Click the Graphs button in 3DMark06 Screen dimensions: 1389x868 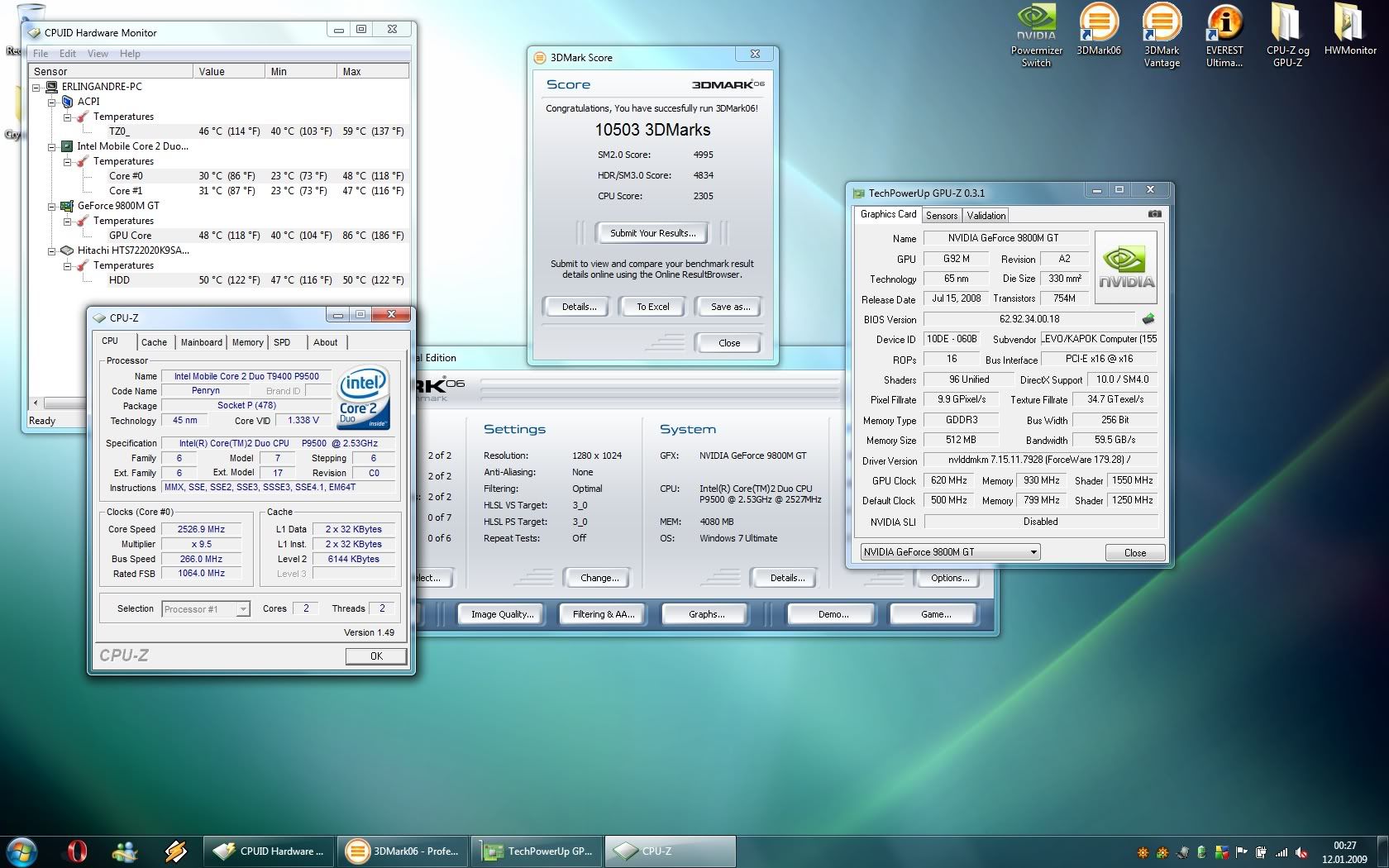(706, 614)
